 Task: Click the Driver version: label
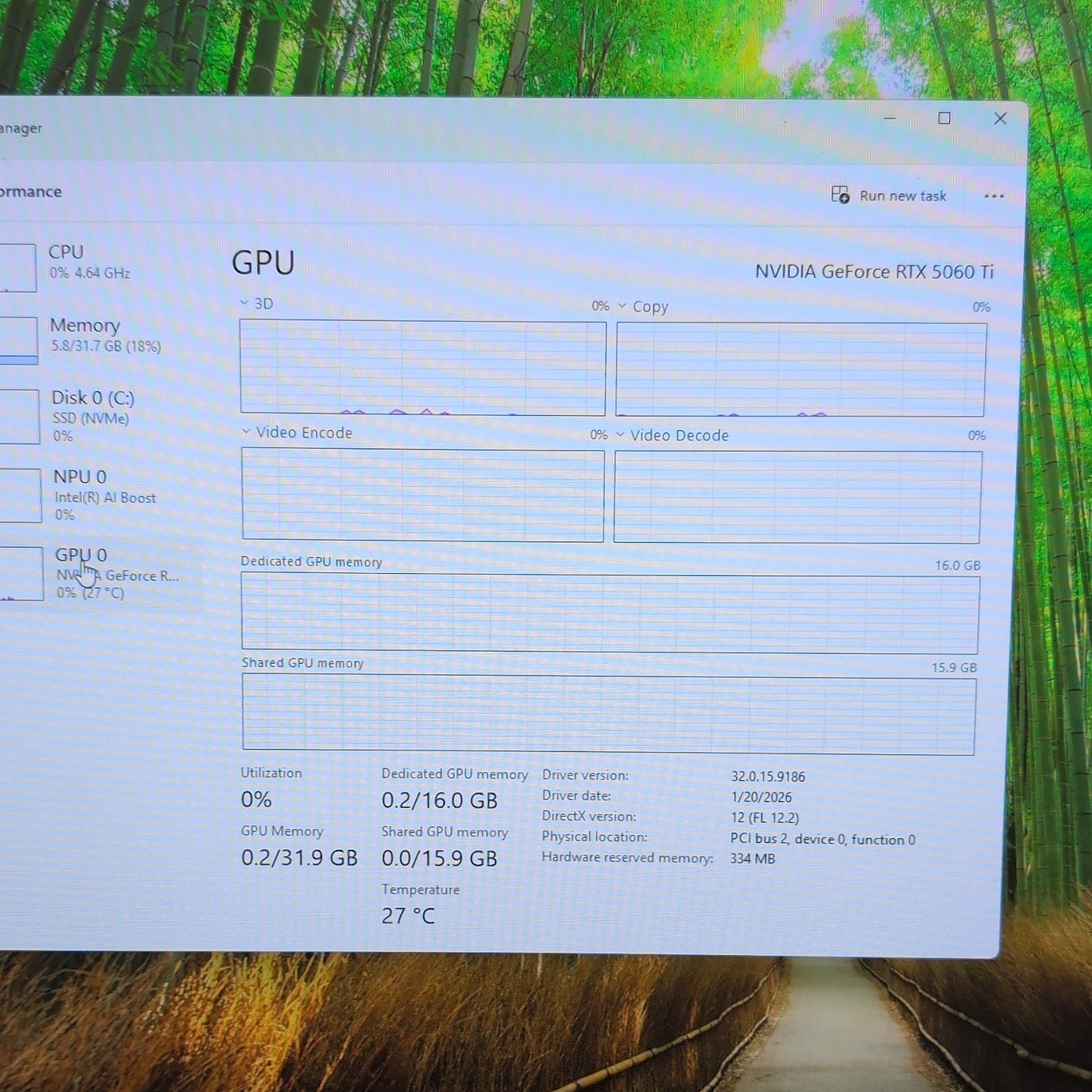585,775
